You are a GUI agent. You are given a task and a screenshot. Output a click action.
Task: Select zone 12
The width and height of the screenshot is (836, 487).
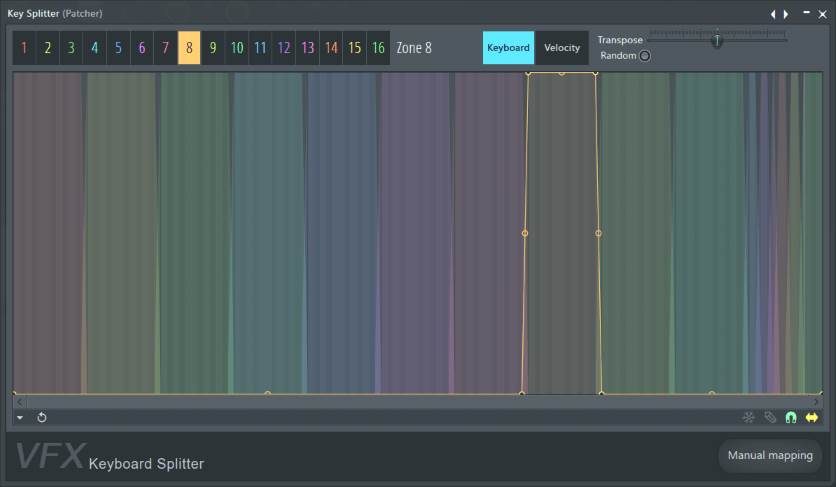[283, 48]
